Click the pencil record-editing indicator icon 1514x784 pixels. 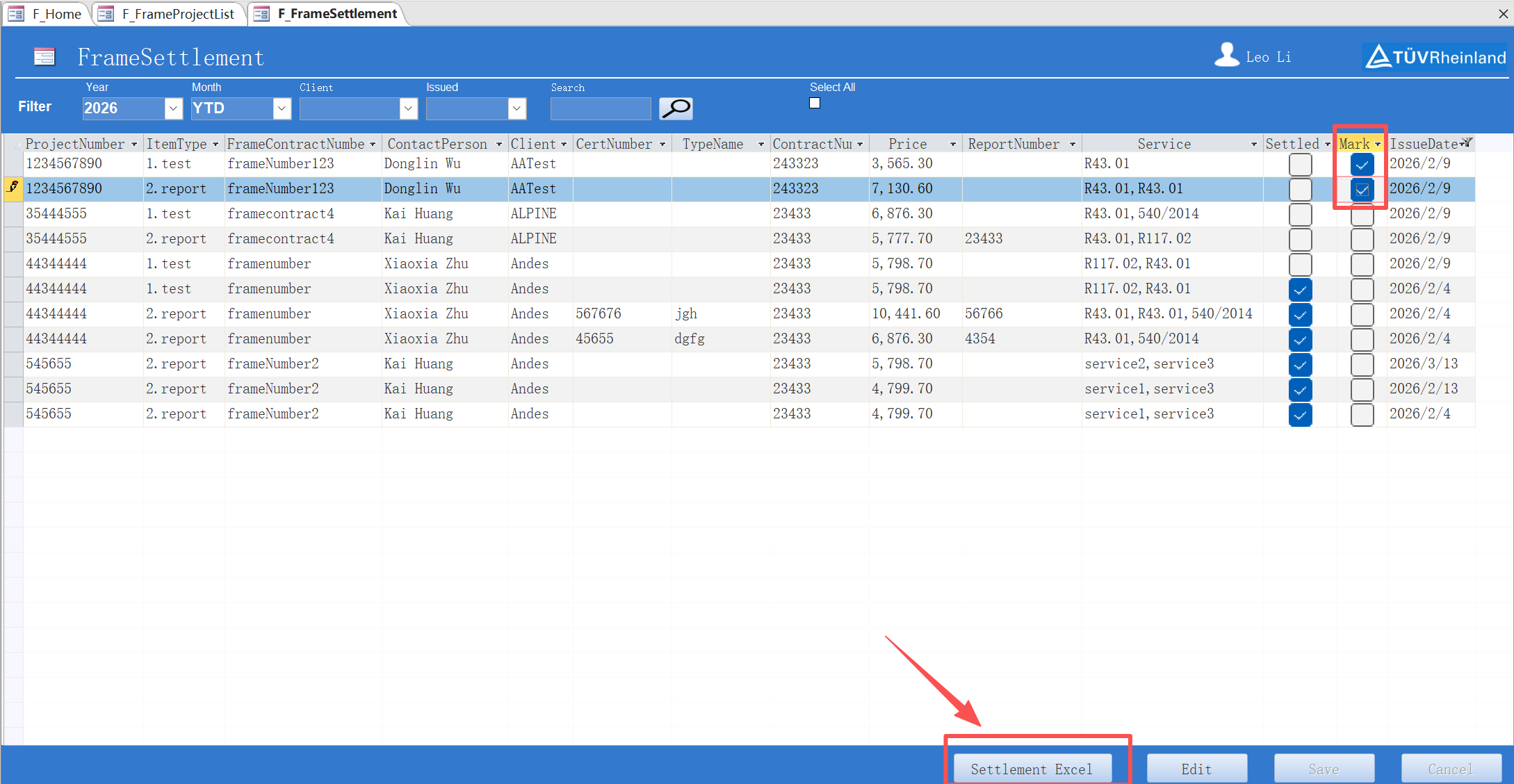click(x=13, y=188)
